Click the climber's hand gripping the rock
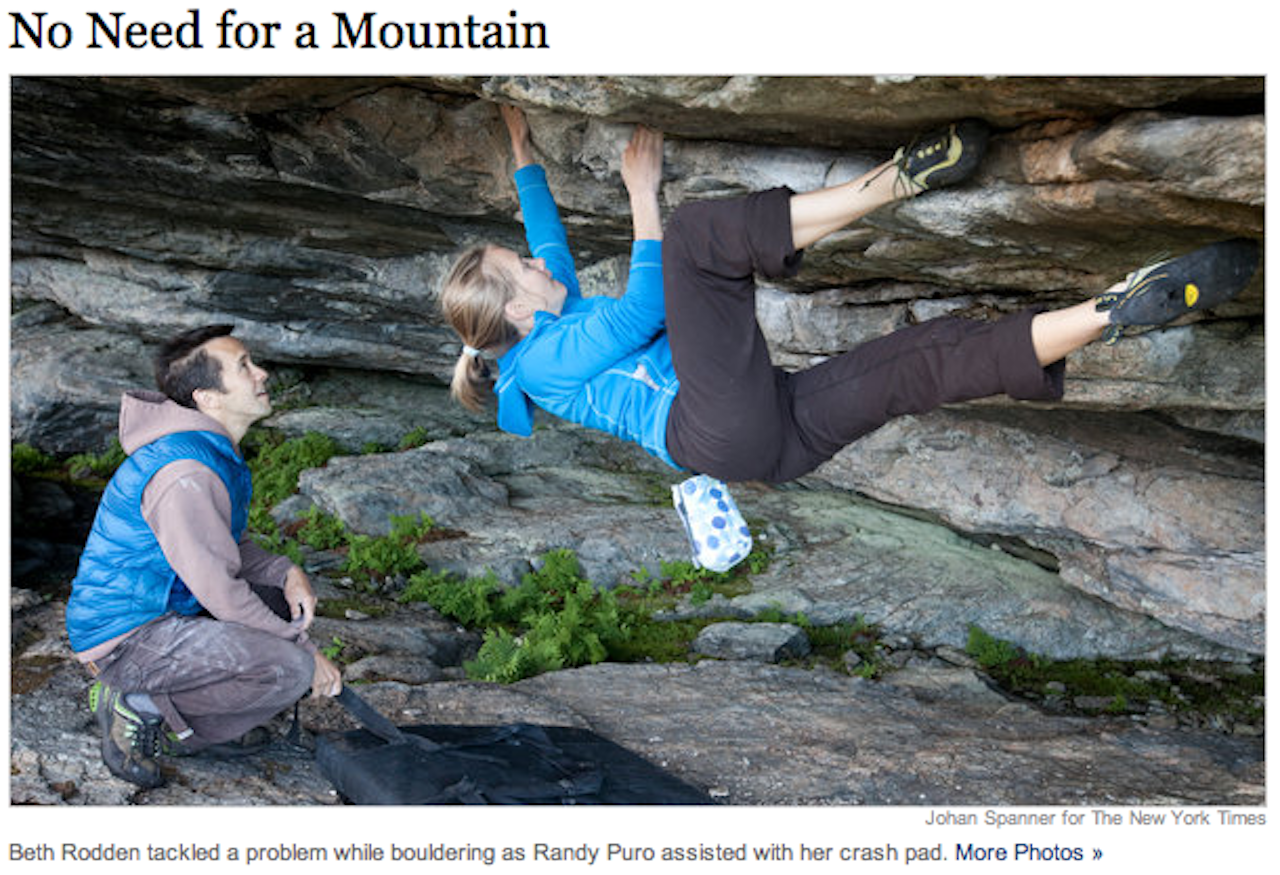The image size is (1280, 875). (x=642, y=158)
